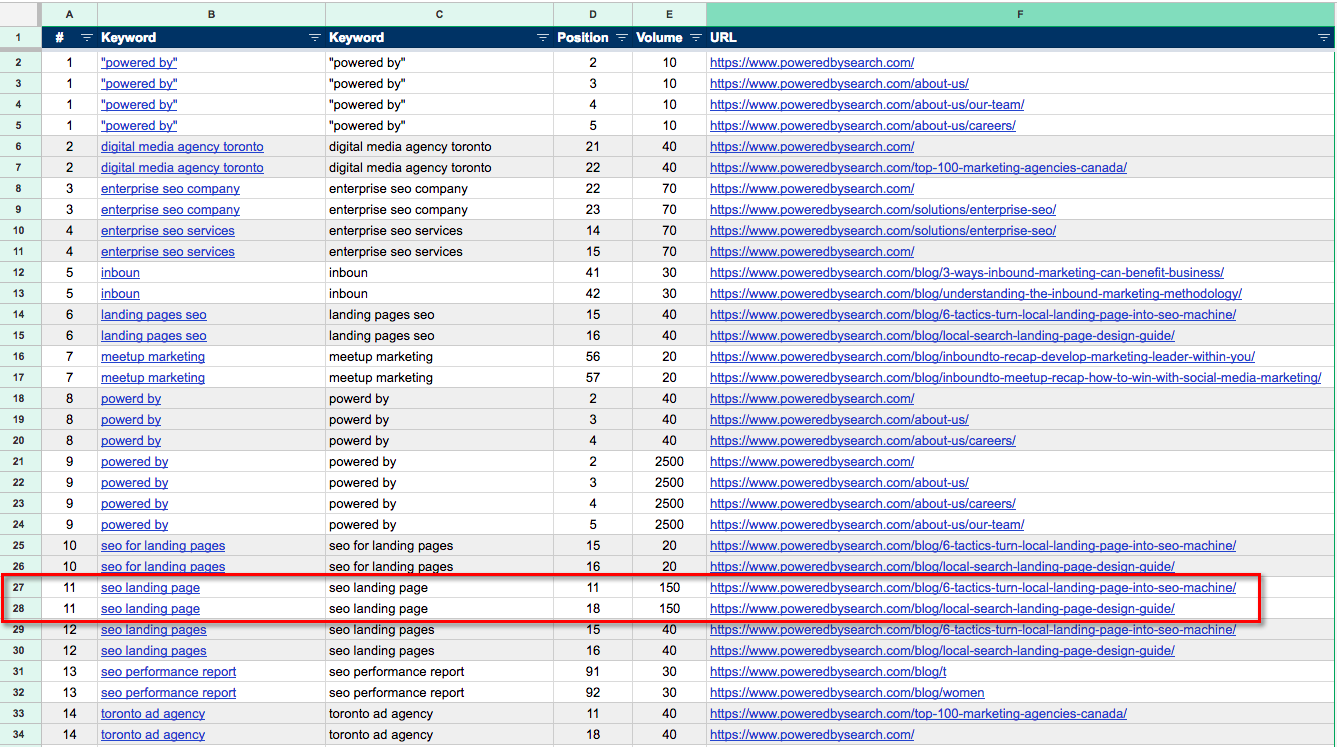Select column F header
Viewport: 1337px width, 747px height.
click(1020, 14)
